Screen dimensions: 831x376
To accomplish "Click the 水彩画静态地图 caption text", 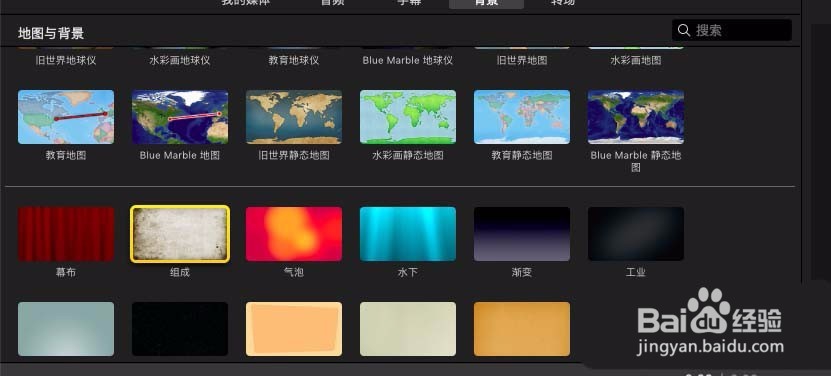I will point(408,155).
